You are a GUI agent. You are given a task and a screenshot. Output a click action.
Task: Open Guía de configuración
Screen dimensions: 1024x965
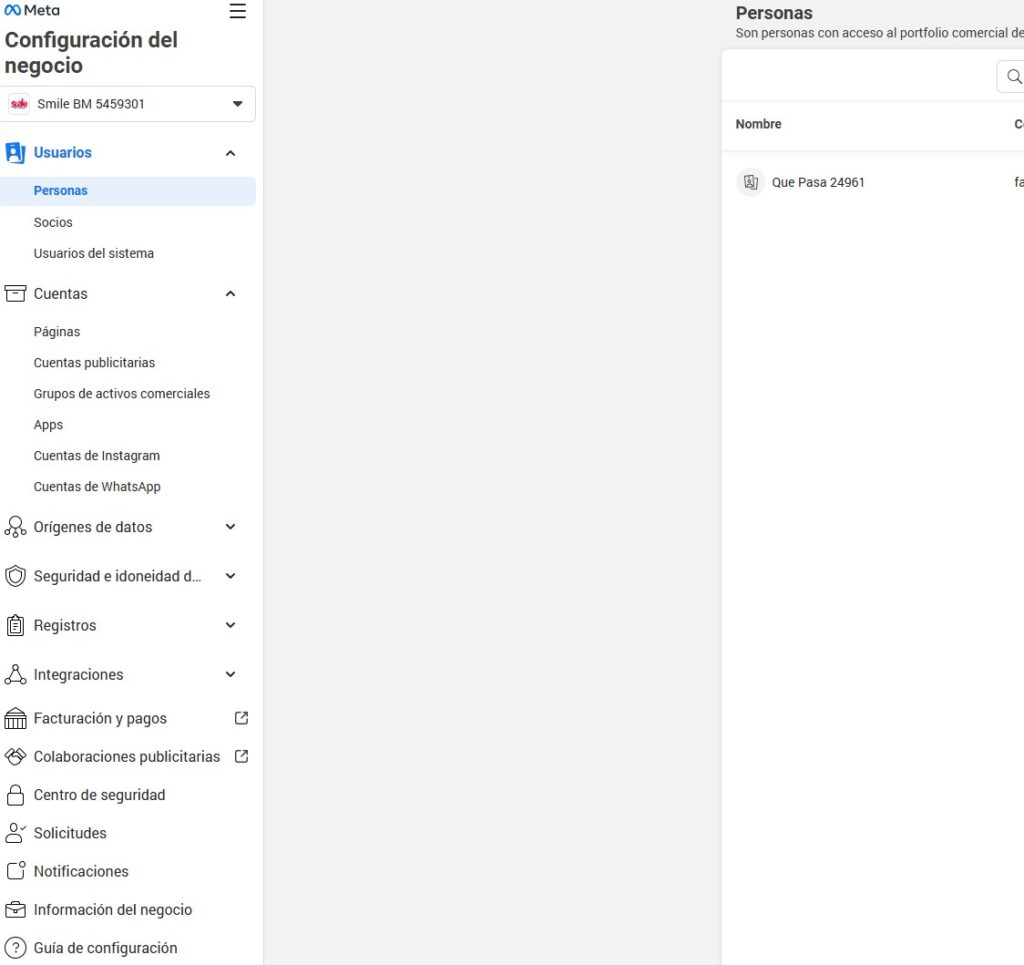(x=105, y=947)
